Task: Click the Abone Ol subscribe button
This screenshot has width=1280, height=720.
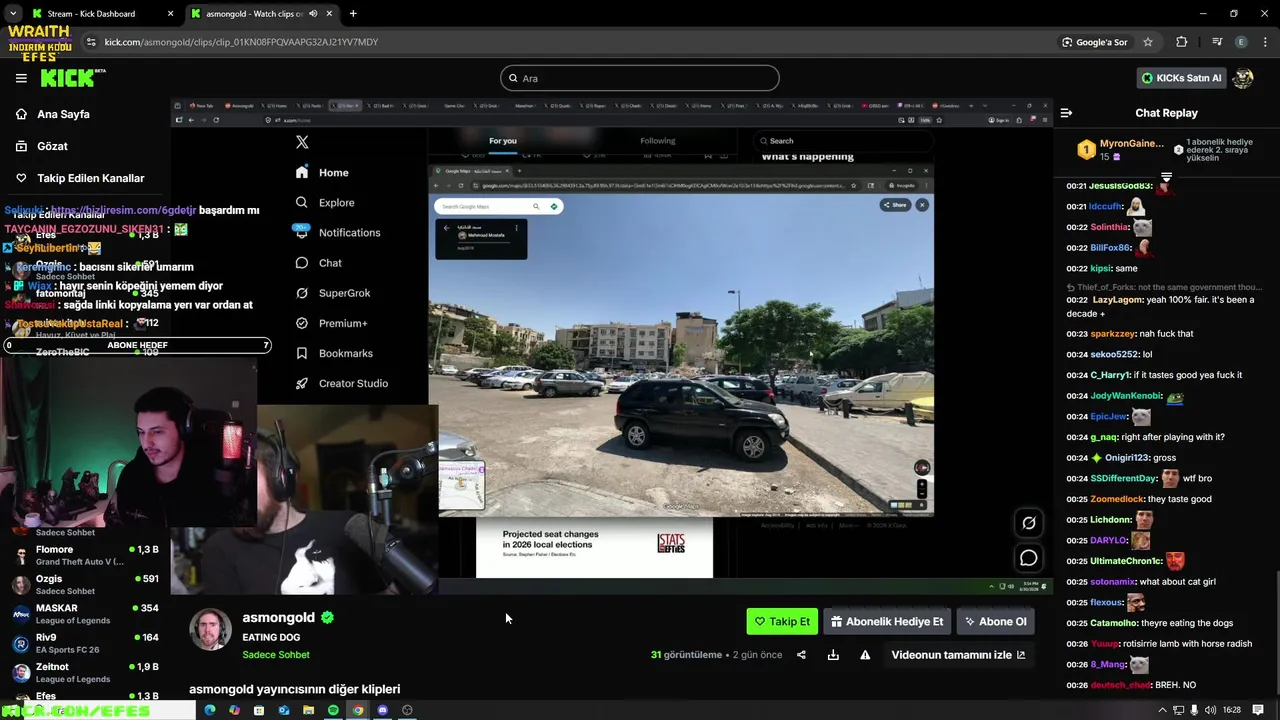Action: tap(995, 621)
